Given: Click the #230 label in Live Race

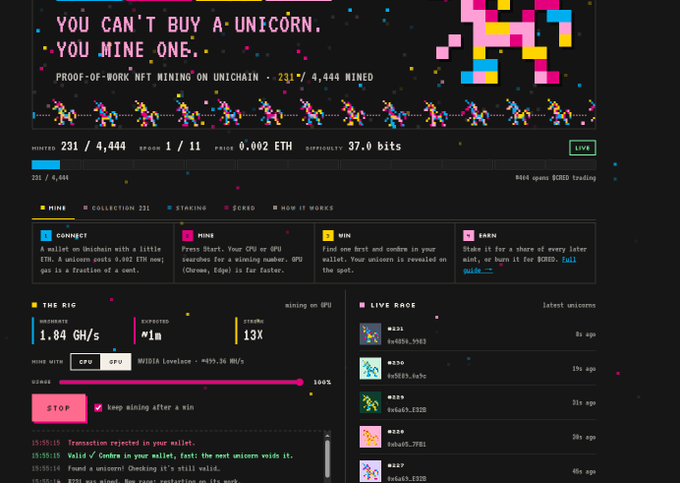Looking at the screenshot, I should (x=396, y=363).
